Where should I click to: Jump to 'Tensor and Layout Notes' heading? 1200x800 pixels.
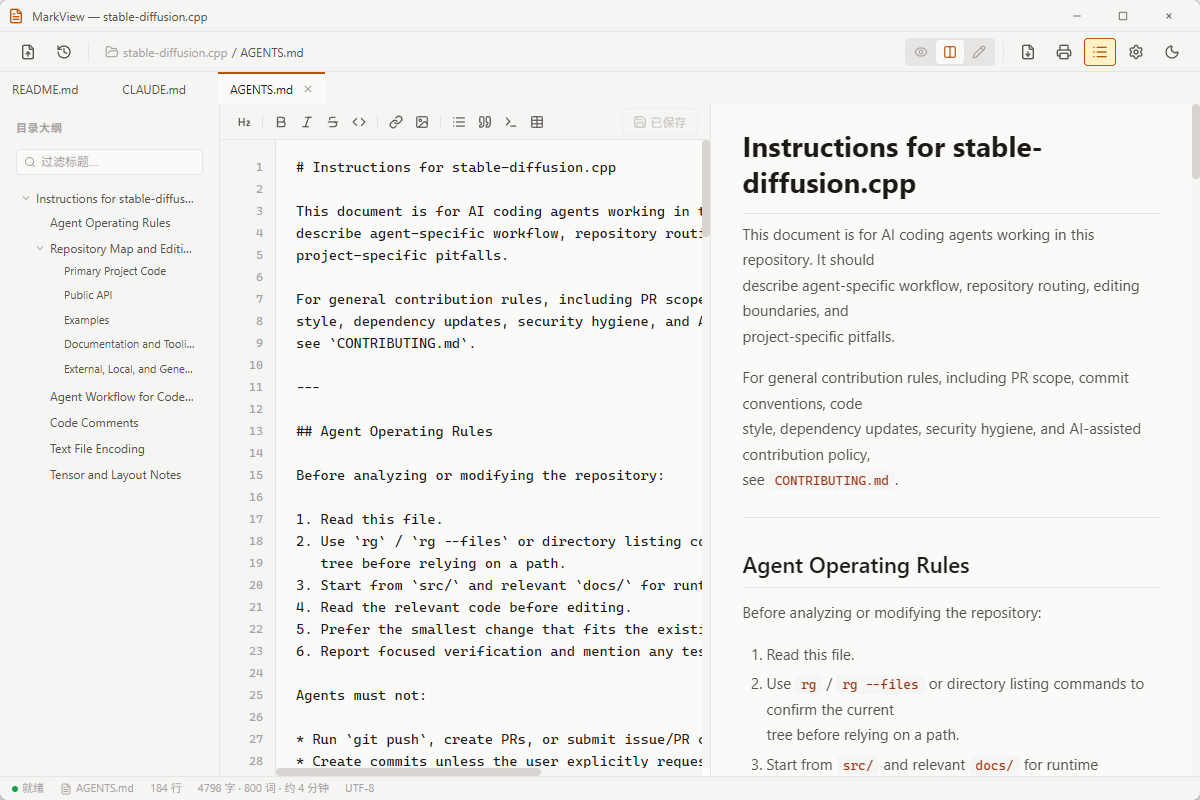point(116,475)
